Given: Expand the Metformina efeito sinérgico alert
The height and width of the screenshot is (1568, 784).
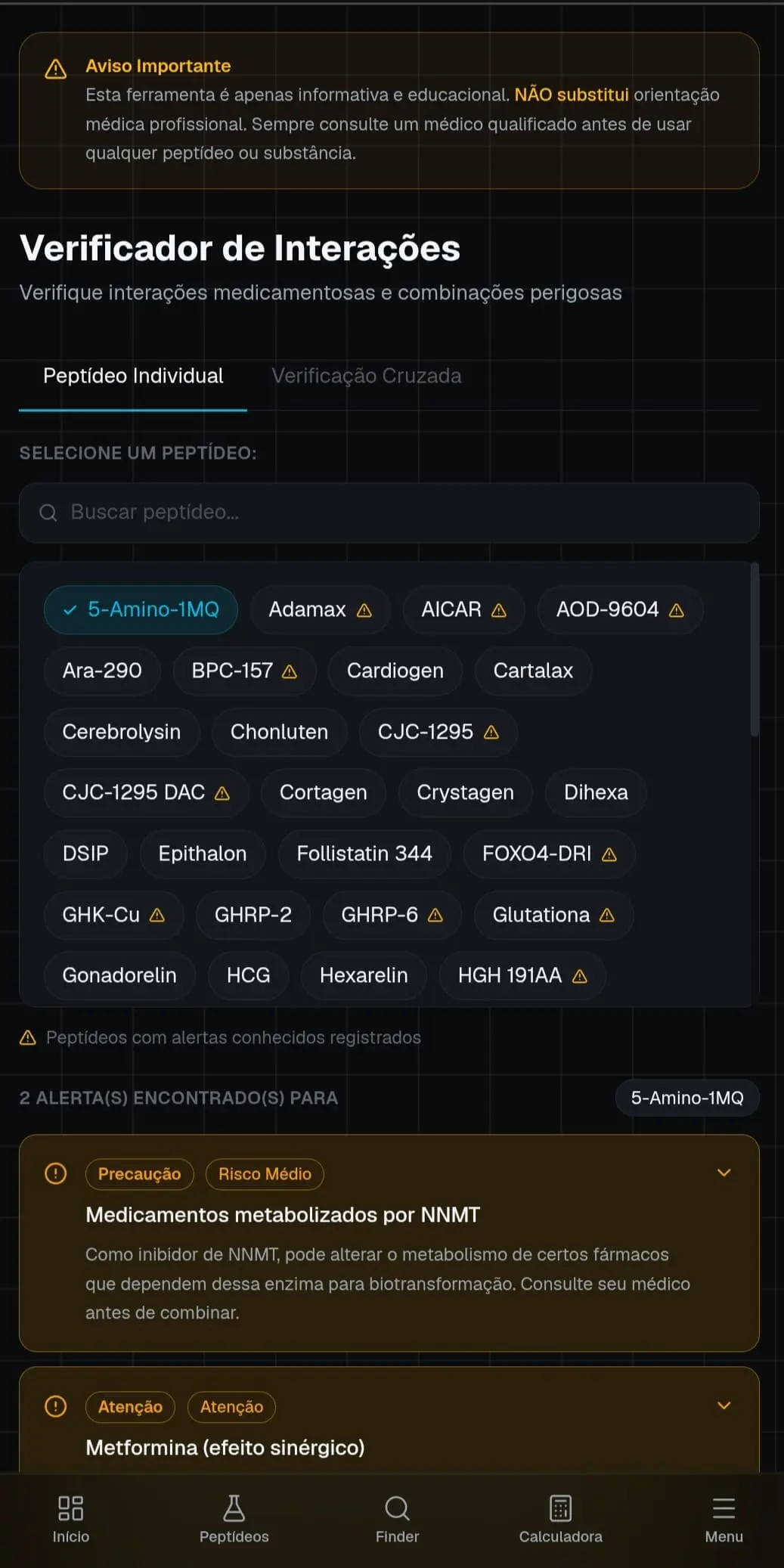Looking at the screenshot, I should (x=724, y=1405).
